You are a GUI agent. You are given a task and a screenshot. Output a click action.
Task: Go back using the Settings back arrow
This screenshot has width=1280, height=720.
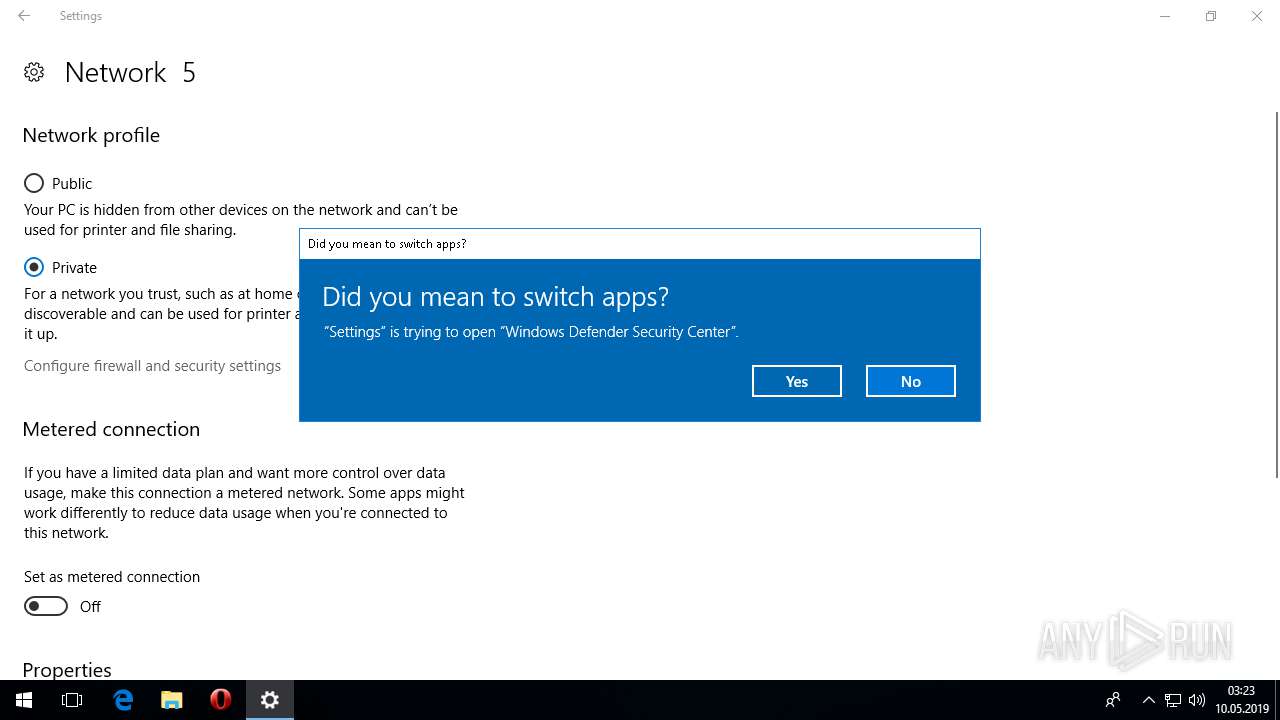pyautogui.click(x=24, y=16)
